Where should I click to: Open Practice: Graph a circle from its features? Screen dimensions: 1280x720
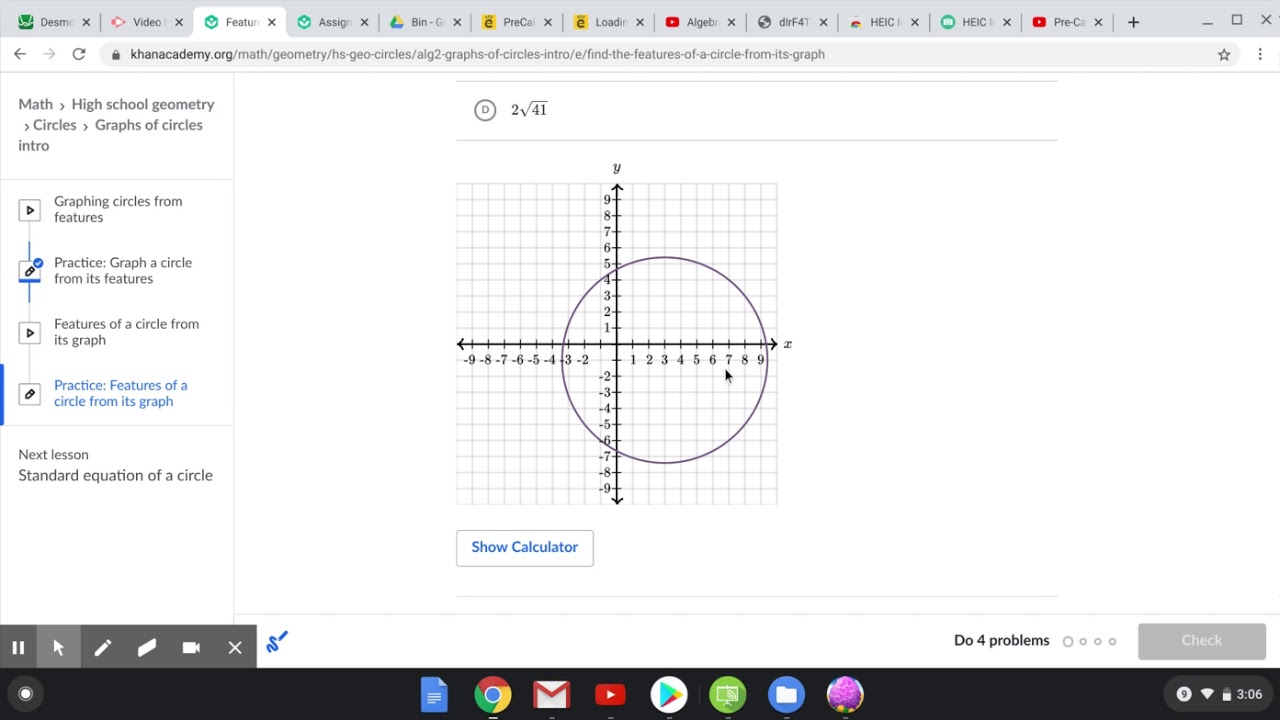[123, 271]
